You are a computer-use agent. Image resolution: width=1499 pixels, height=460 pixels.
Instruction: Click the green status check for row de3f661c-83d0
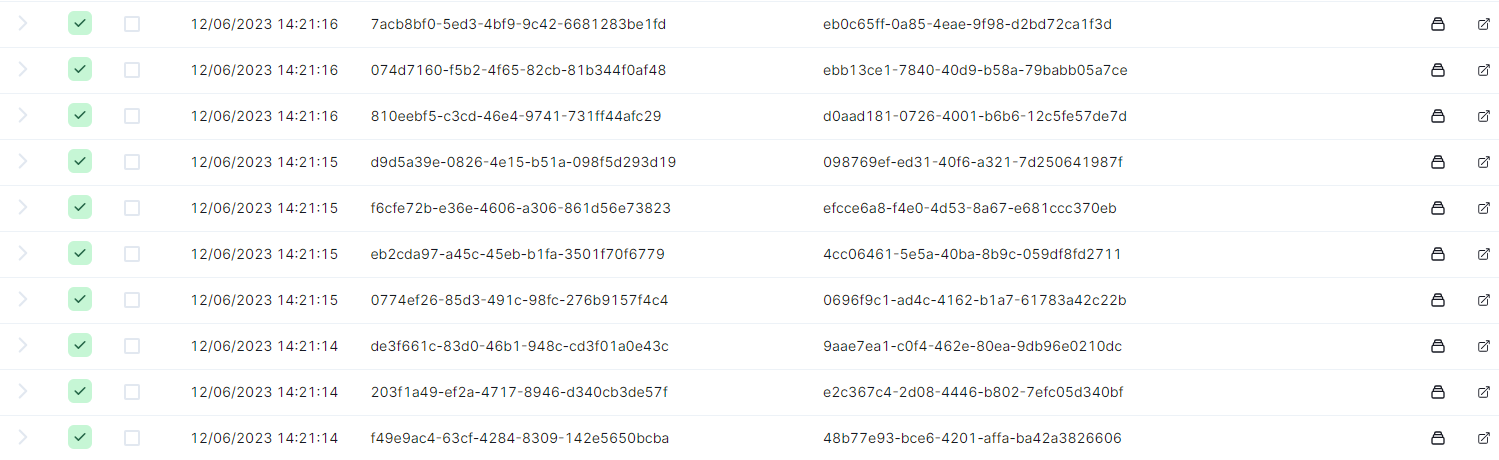(80, 346)
